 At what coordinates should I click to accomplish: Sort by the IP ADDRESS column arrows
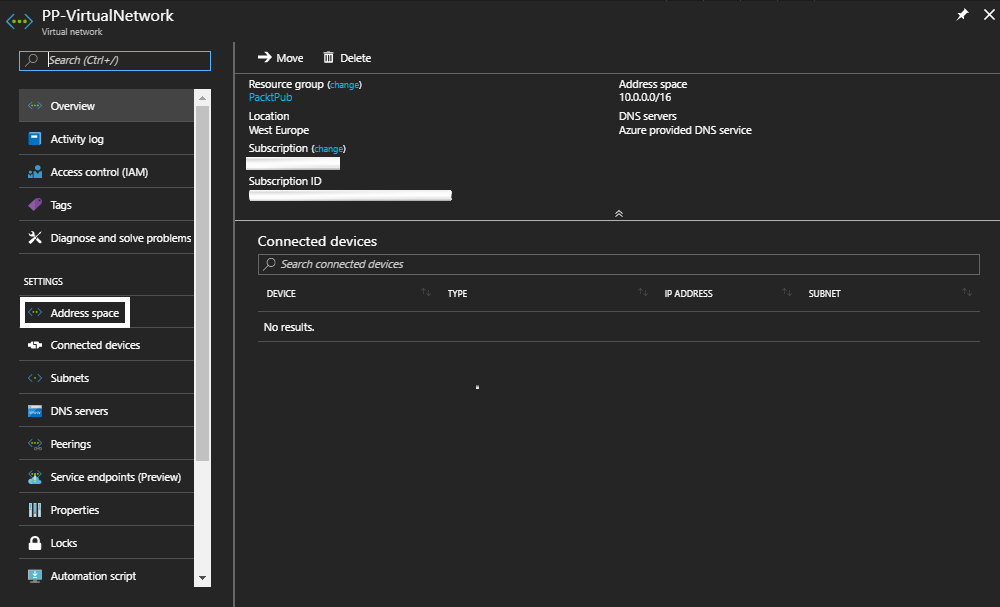click(786, 293)
